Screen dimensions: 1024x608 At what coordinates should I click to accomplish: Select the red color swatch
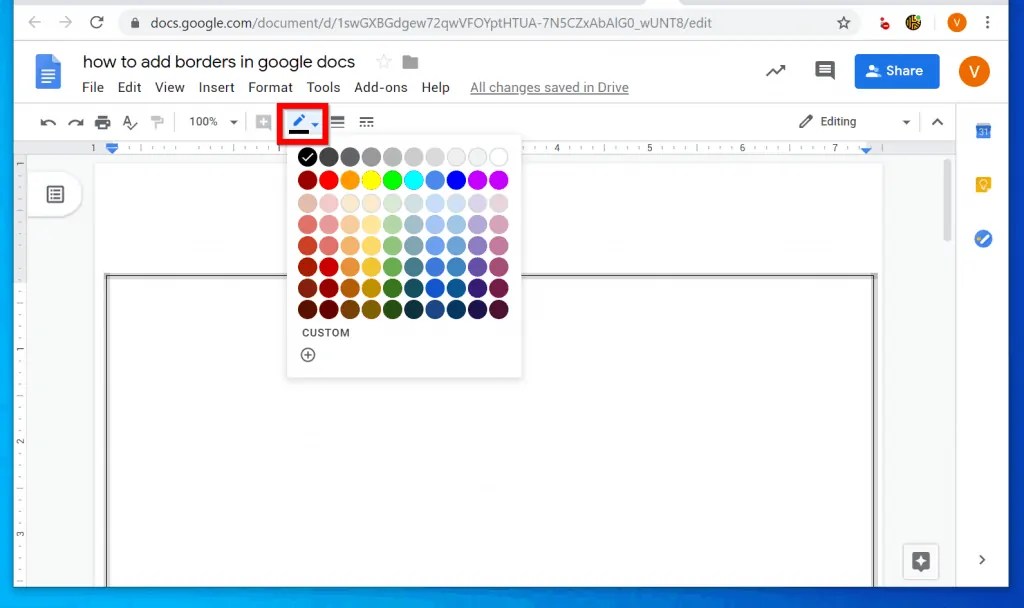[329, 179]
